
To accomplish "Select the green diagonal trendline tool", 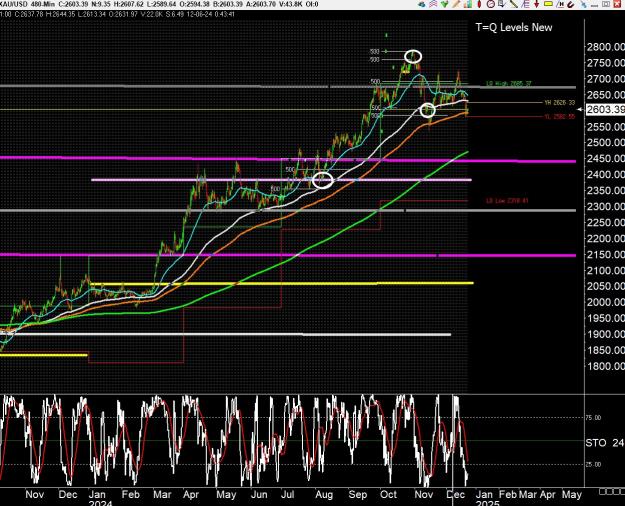I will 514,4.
